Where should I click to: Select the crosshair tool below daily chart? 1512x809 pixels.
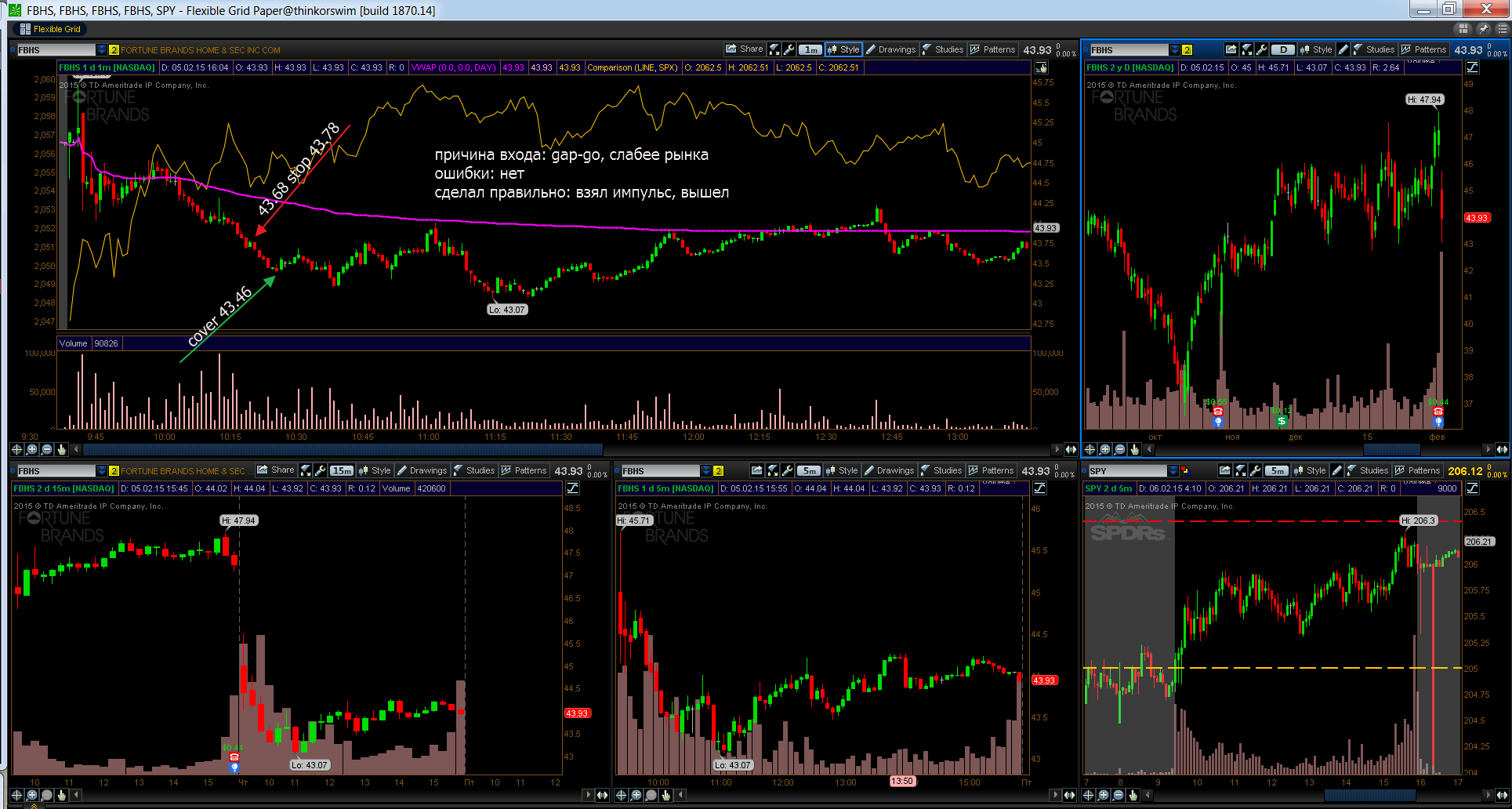click(1090, 449)
